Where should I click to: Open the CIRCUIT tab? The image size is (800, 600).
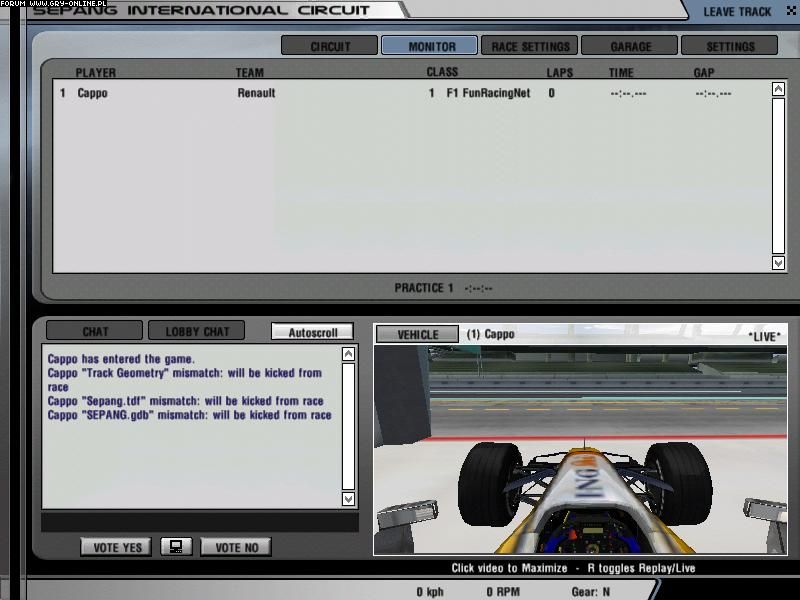[x=329, y=46]
